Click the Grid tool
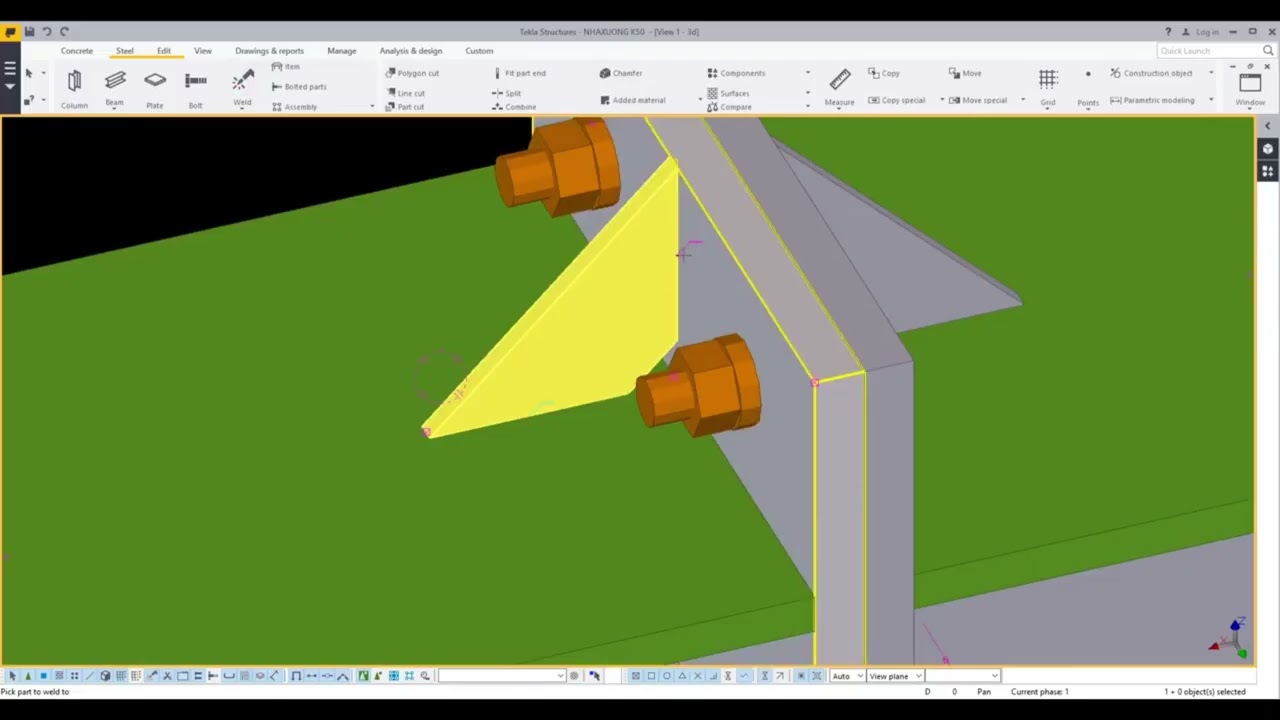1280x720 pixels. pos(1048,88)
